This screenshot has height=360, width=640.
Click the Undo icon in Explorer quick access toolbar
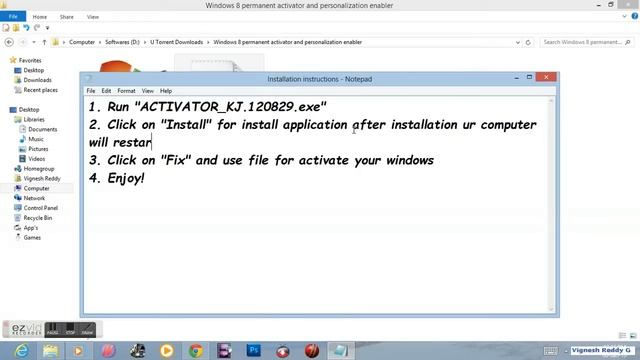click(x=26, y=28)
